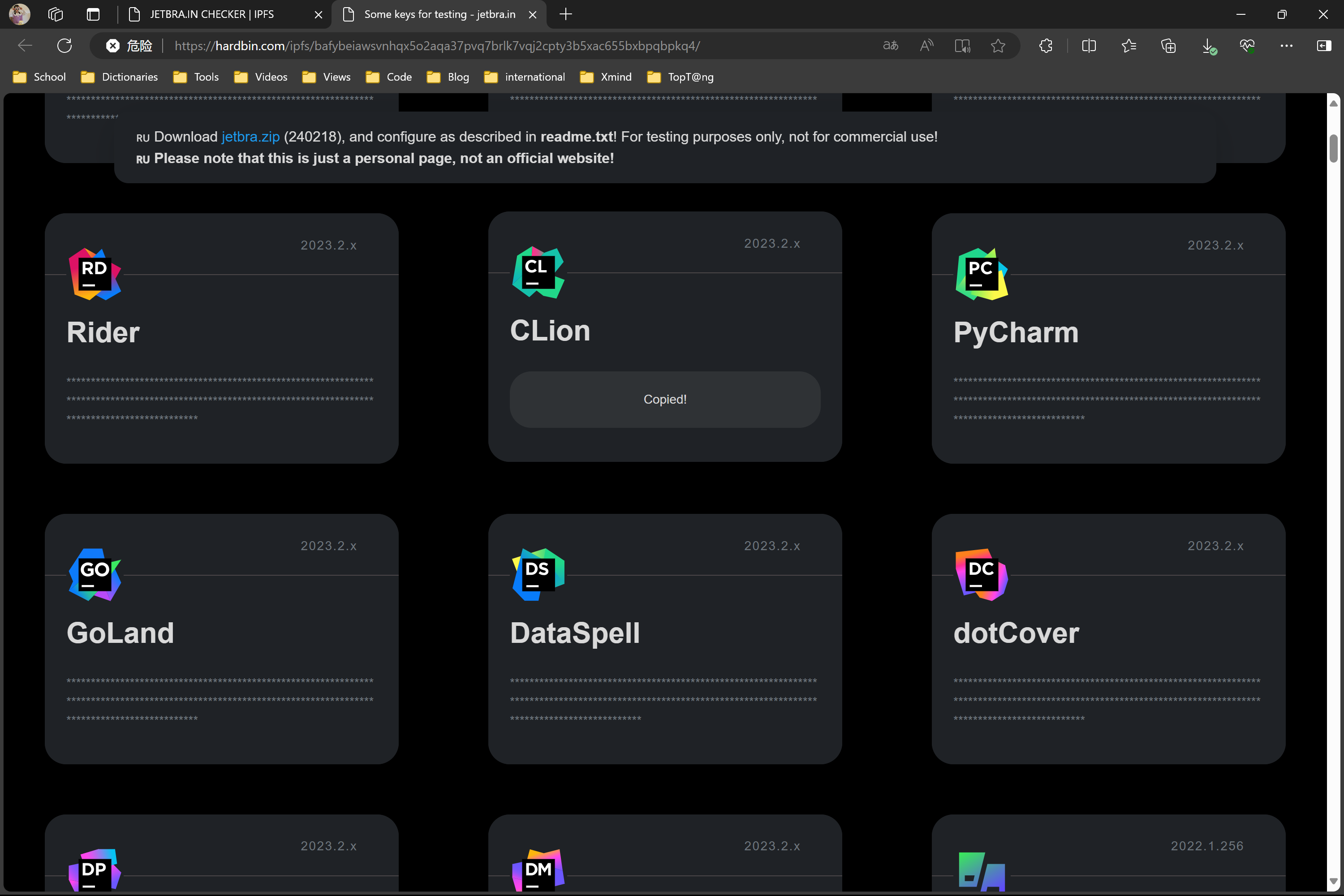Open the TopT@ng bookmarks folder
This screenshot has width=1344, height=896.
coord(680,77)
